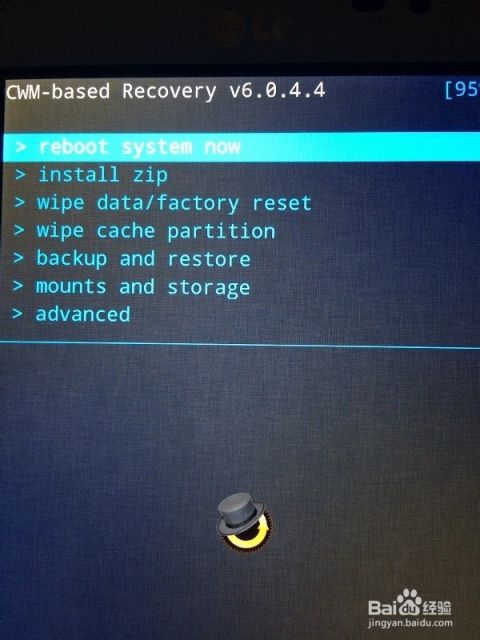The height and width of the screenshot is (640, 480).
Task: Expand the arrow next to backup and restore
Action: (18, 258)
